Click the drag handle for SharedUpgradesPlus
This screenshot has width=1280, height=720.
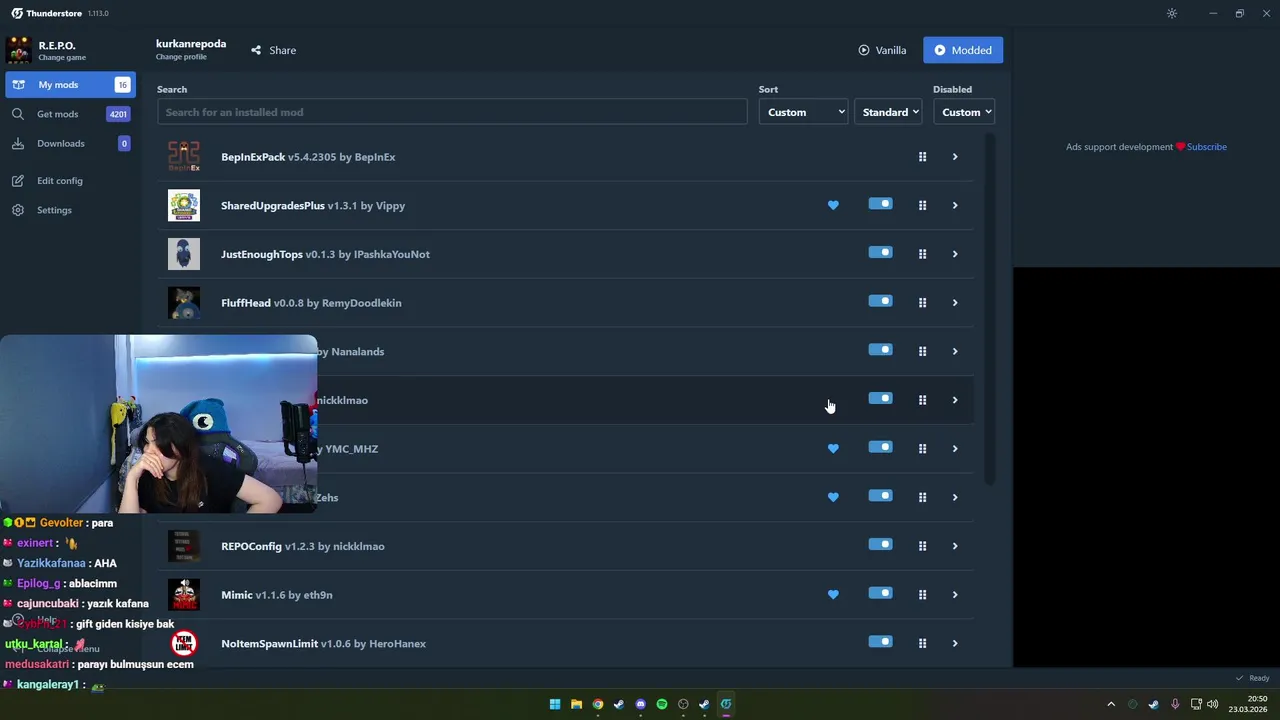coord(922,205)
